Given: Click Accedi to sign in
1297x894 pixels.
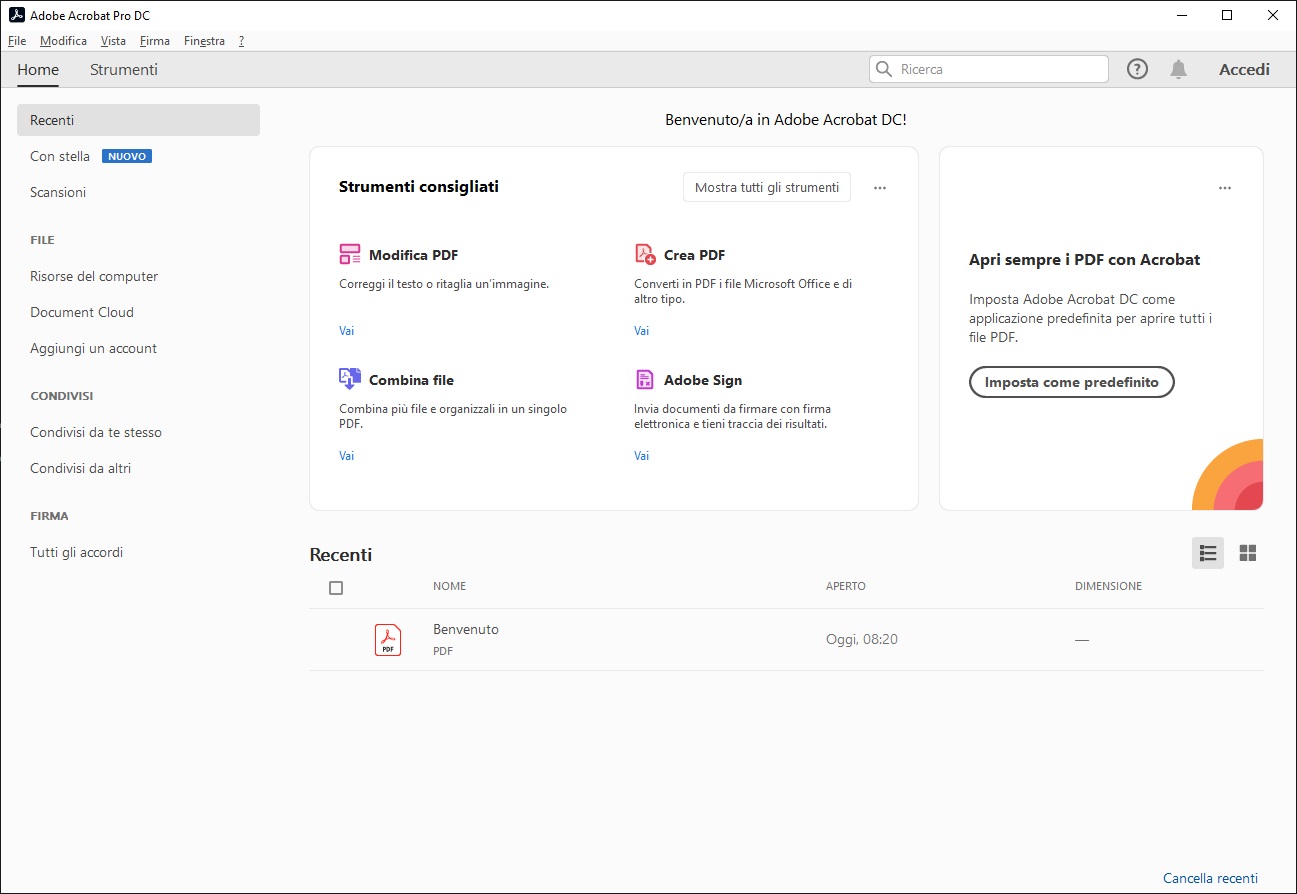Looking at the screenshot, I should click(x=1244, y=69).
